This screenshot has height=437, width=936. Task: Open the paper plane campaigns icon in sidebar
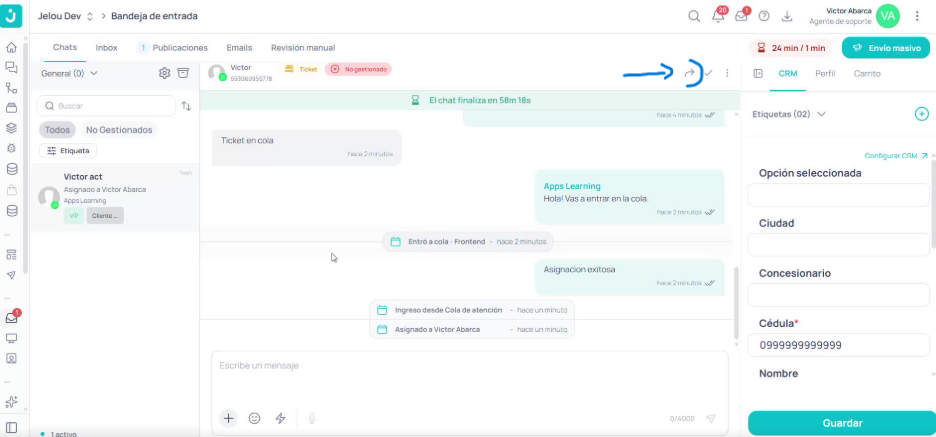[11, 275]
